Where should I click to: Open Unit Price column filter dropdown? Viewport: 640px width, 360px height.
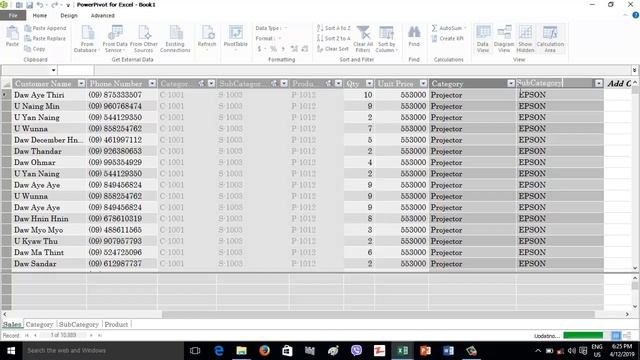coord(423,84)
